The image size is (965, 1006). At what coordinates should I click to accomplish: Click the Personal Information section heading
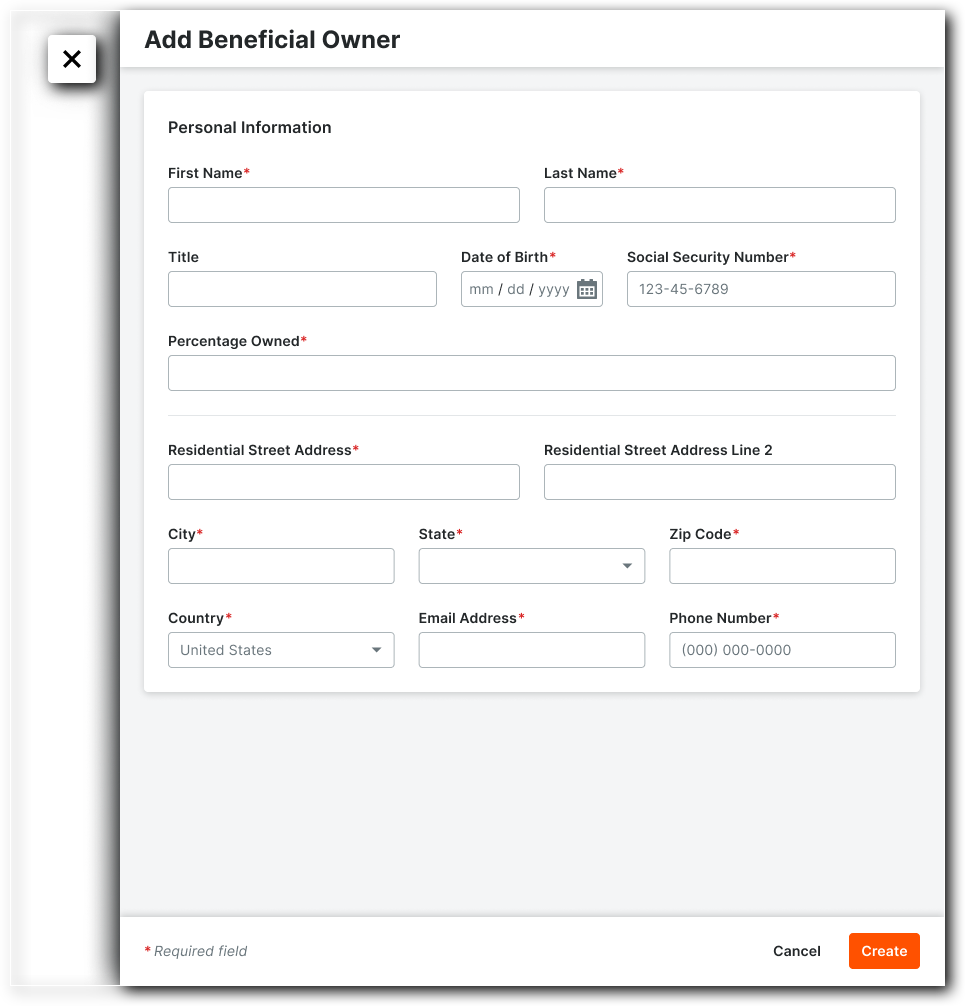click(249, 127)
